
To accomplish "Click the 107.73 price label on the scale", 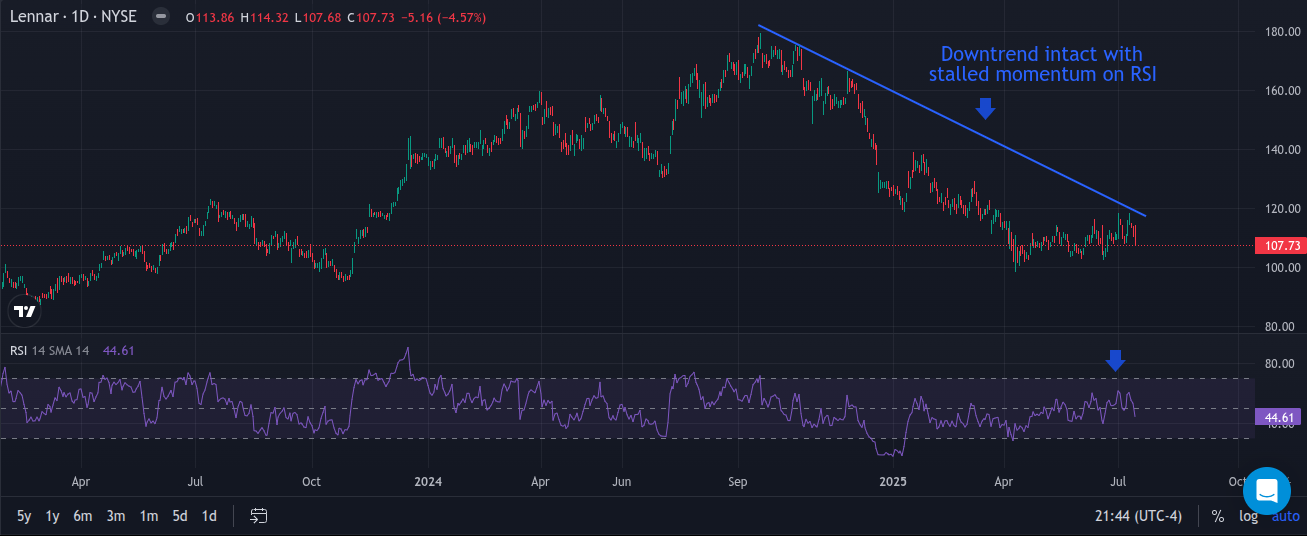I will coord(1281,245).
